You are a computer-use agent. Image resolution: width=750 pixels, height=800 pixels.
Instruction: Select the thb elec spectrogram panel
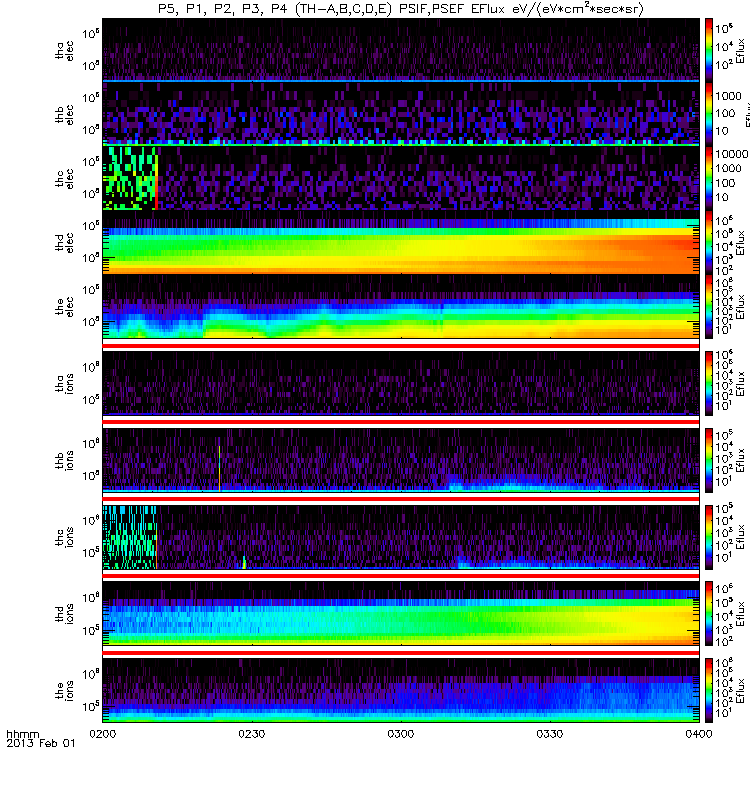[x=401, y=113]
